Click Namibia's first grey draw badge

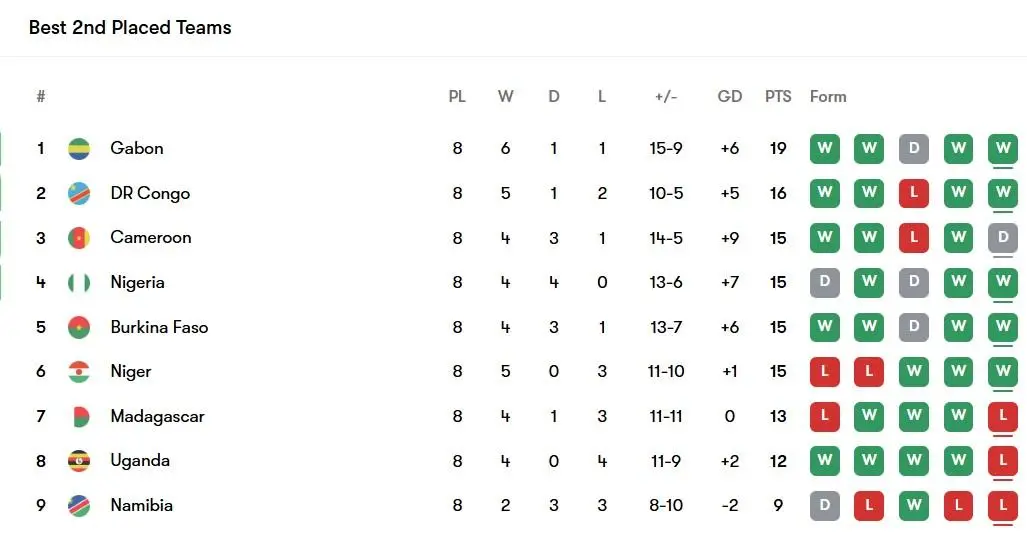(x=824, y=506)
